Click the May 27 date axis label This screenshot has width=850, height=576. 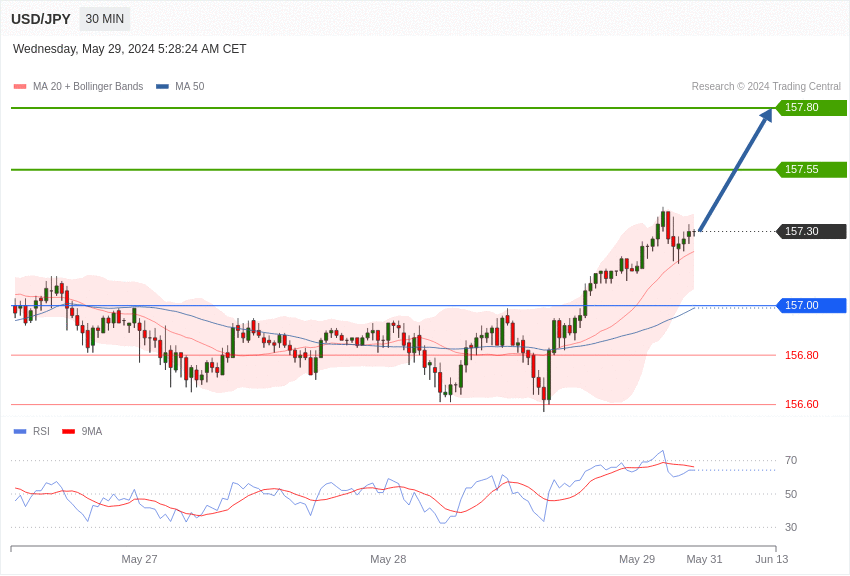139,559
